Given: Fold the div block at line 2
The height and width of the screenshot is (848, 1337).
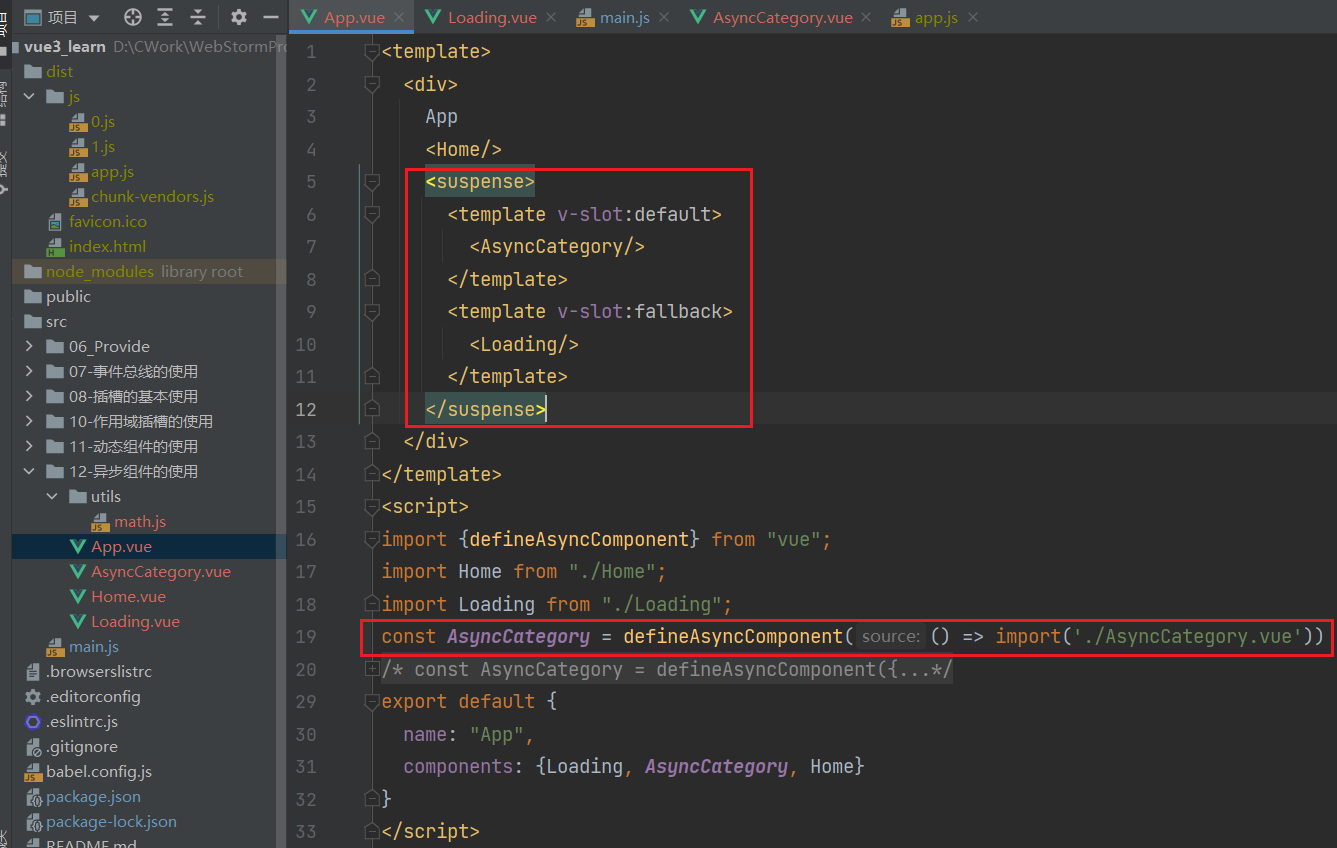Looking at the screenshot, I should pyautogui.click(x=372, y=85).
